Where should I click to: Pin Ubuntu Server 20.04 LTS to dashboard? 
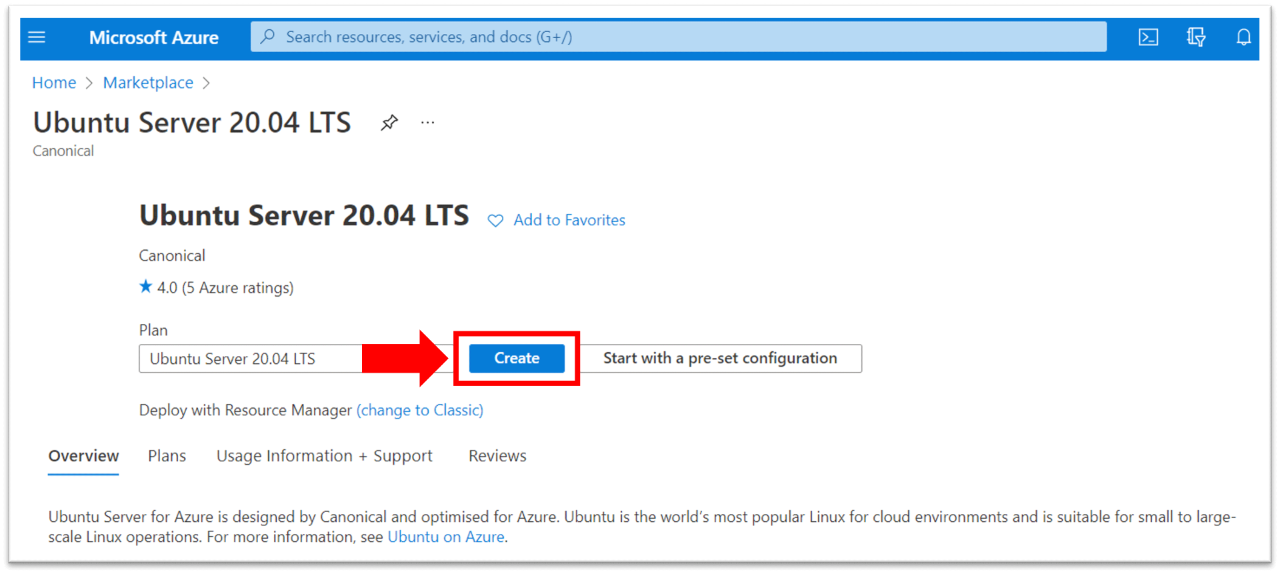pos(389,123)
